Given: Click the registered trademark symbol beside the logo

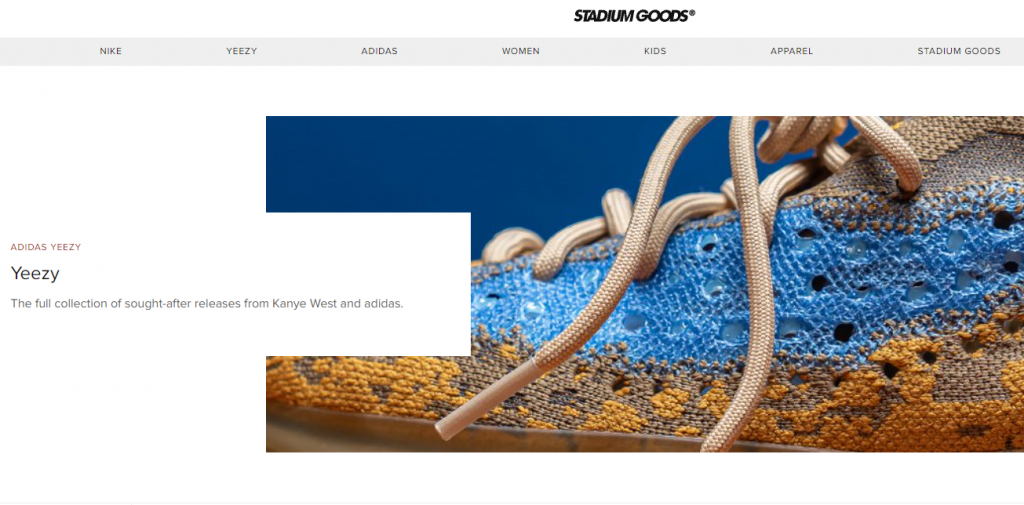Looking at the screenshot, I should click(692, 12).
